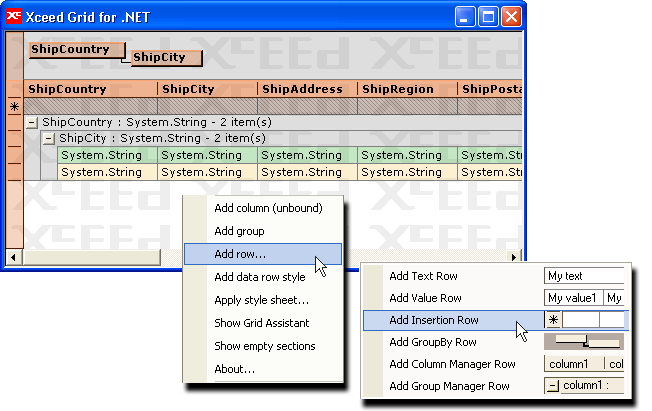Viewport: 652px width, 411px height.
Task: Click the horizontal scrollbar thumb
Action: (92, 257)
